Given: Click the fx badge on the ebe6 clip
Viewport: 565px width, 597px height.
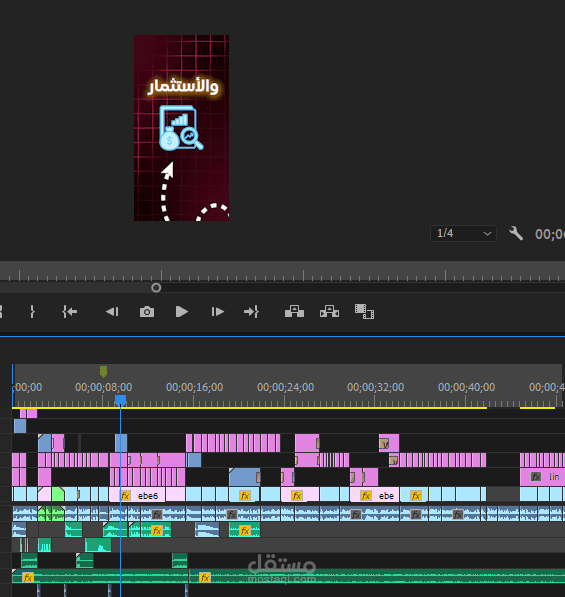Looking at the screenshot, I should click(125, 495).
